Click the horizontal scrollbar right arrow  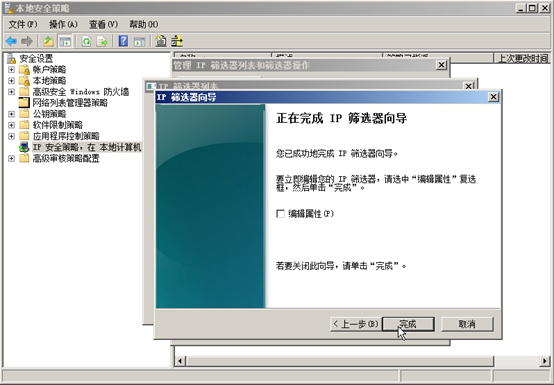point(545,361)
